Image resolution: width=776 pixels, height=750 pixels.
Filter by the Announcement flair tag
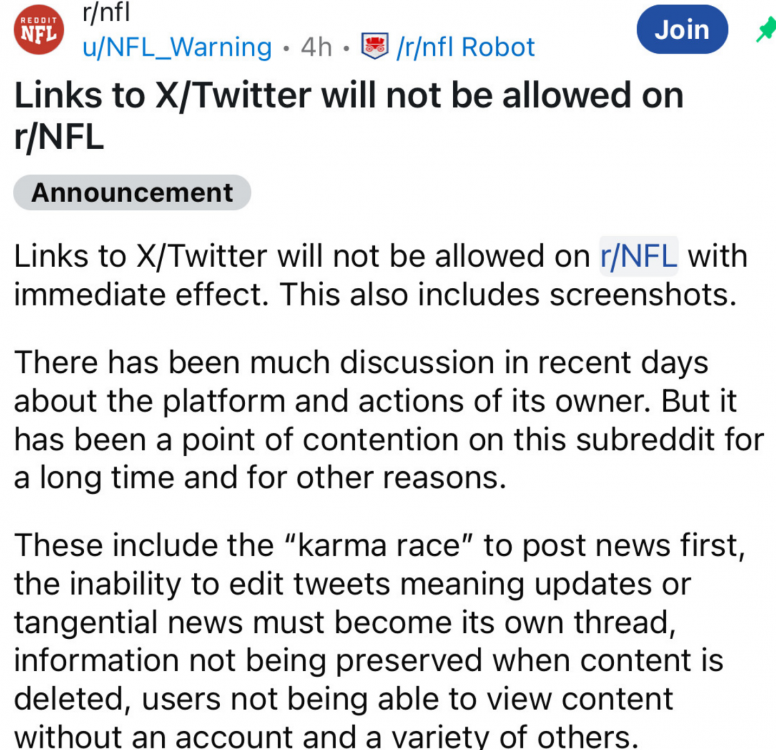[x=132, y=192]
